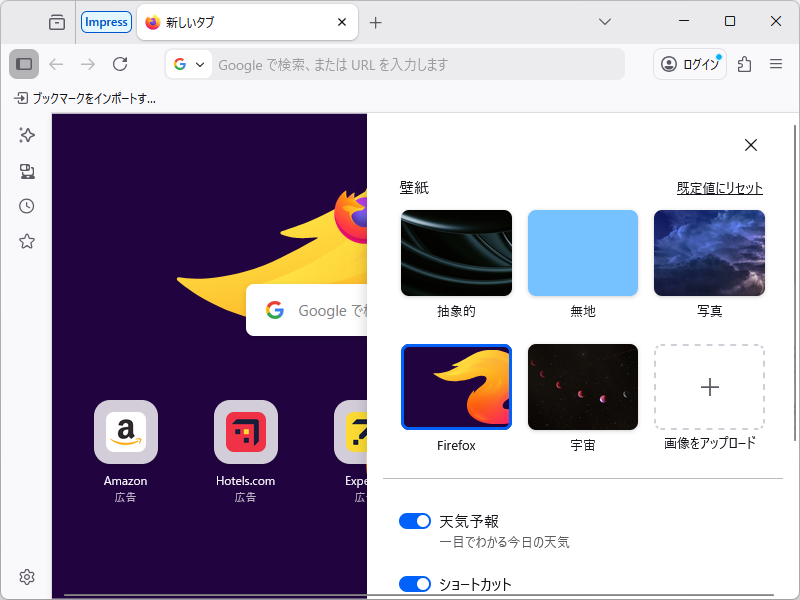Open the Extensions puzzle icon in toolbar

(744, 64)
